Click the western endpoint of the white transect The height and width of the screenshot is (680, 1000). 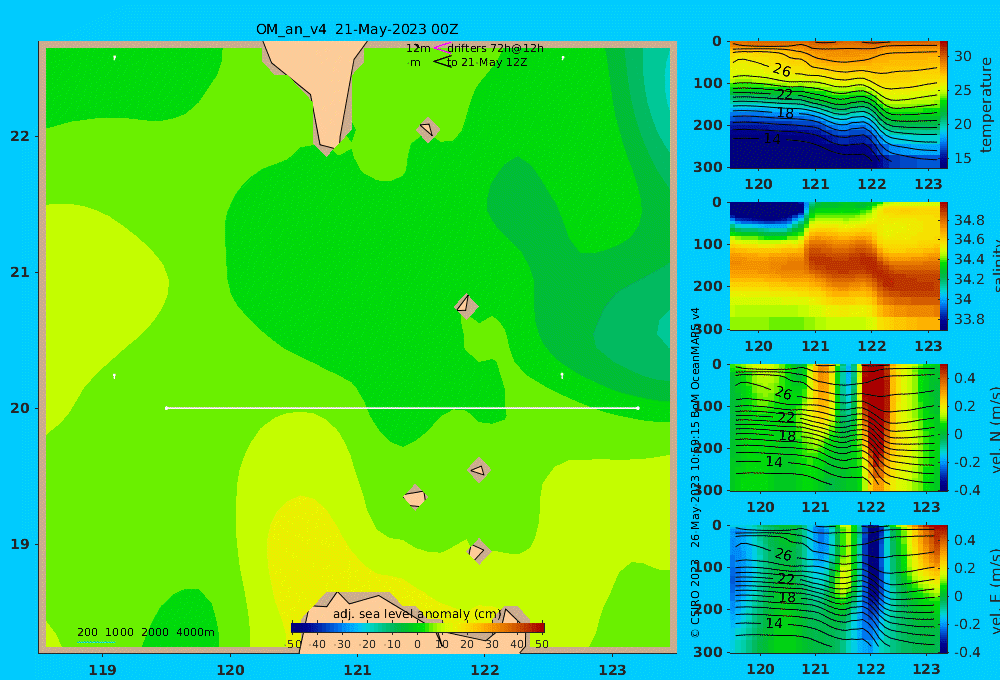[x=166, y=408]
